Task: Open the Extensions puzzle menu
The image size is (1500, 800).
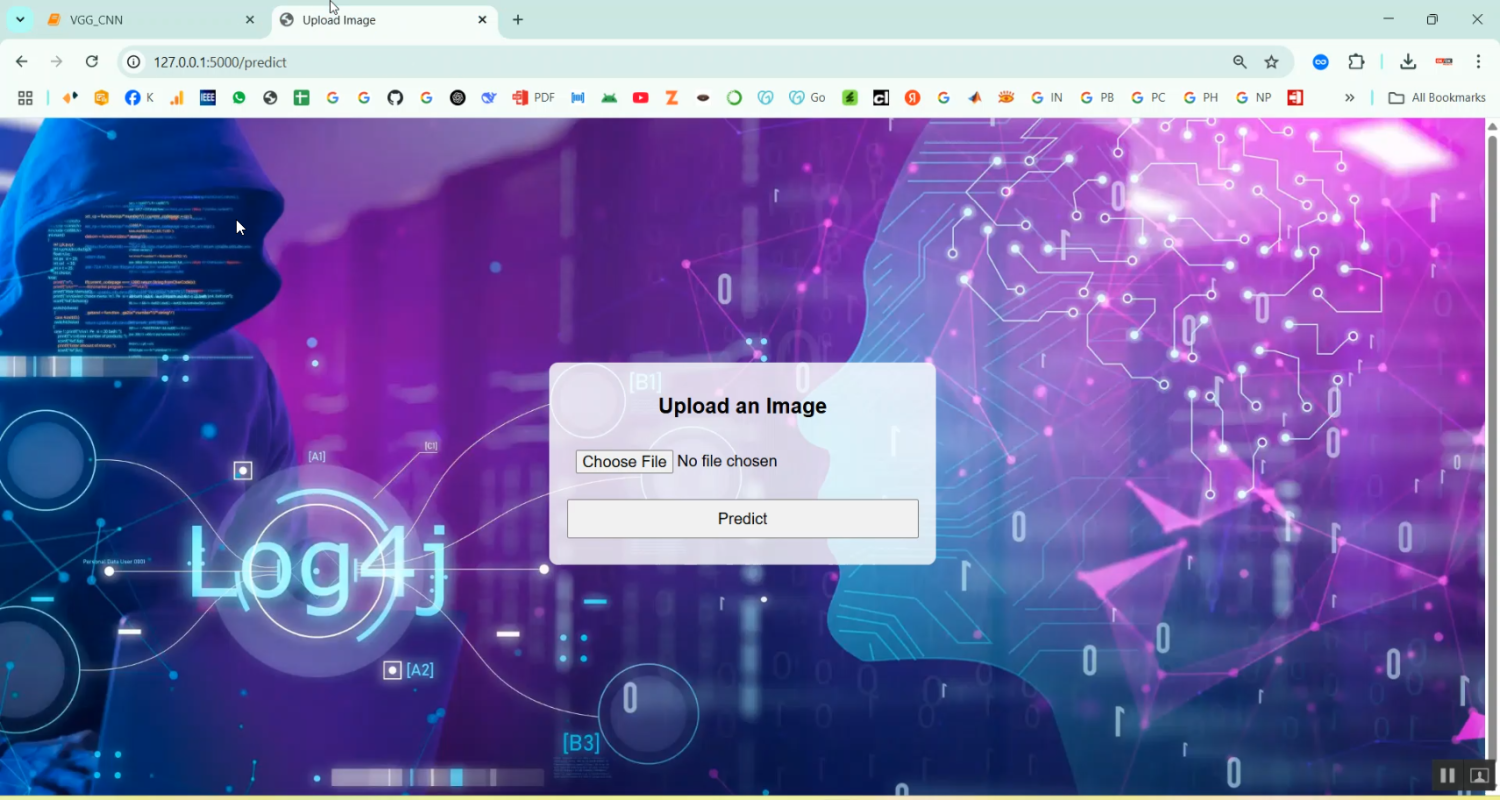Action: click(x=1356, y=62)
